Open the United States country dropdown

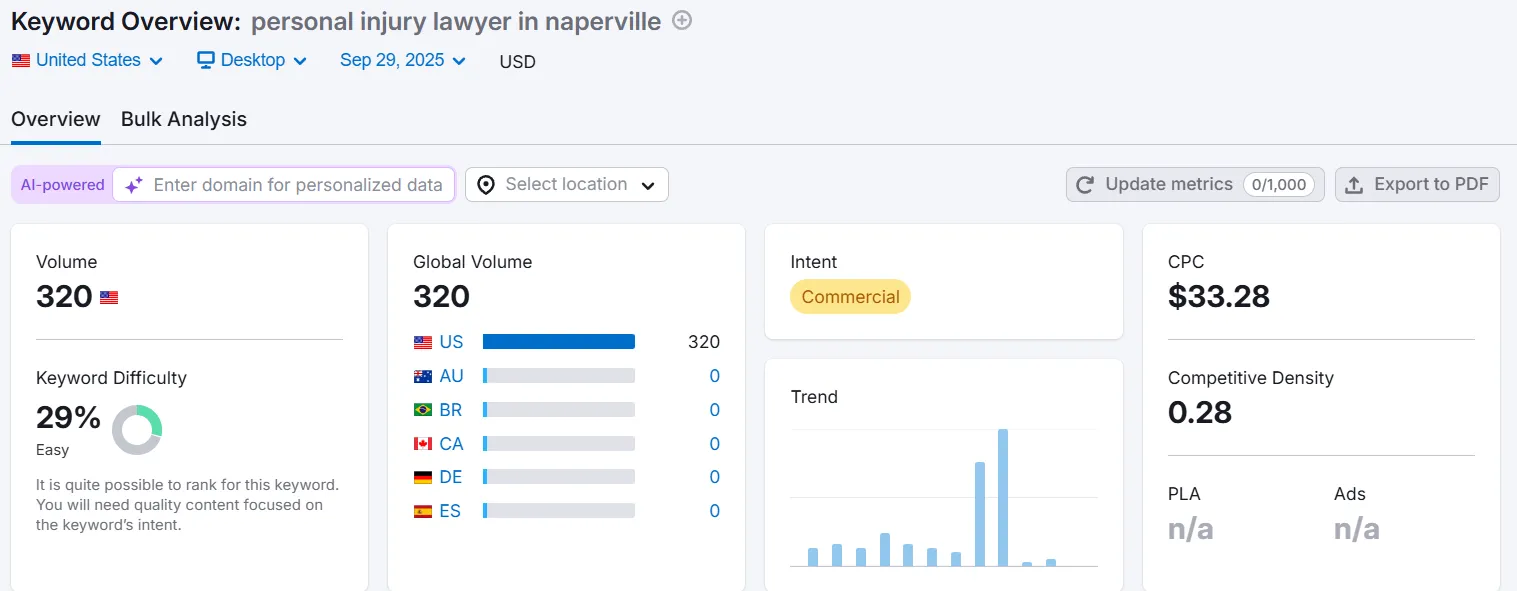88,61
